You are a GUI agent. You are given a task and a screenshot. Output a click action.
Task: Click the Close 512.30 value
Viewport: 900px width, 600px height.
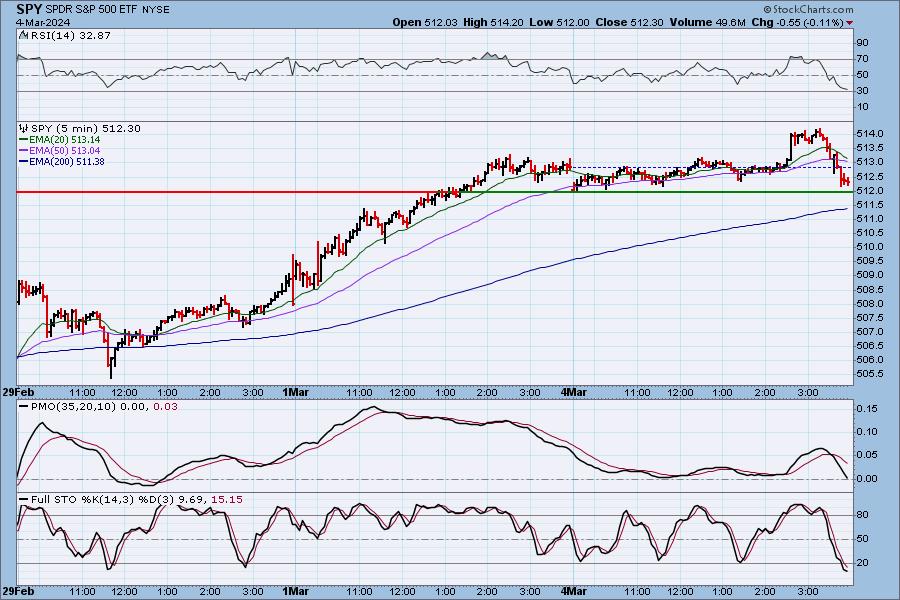tap(629, 22)
